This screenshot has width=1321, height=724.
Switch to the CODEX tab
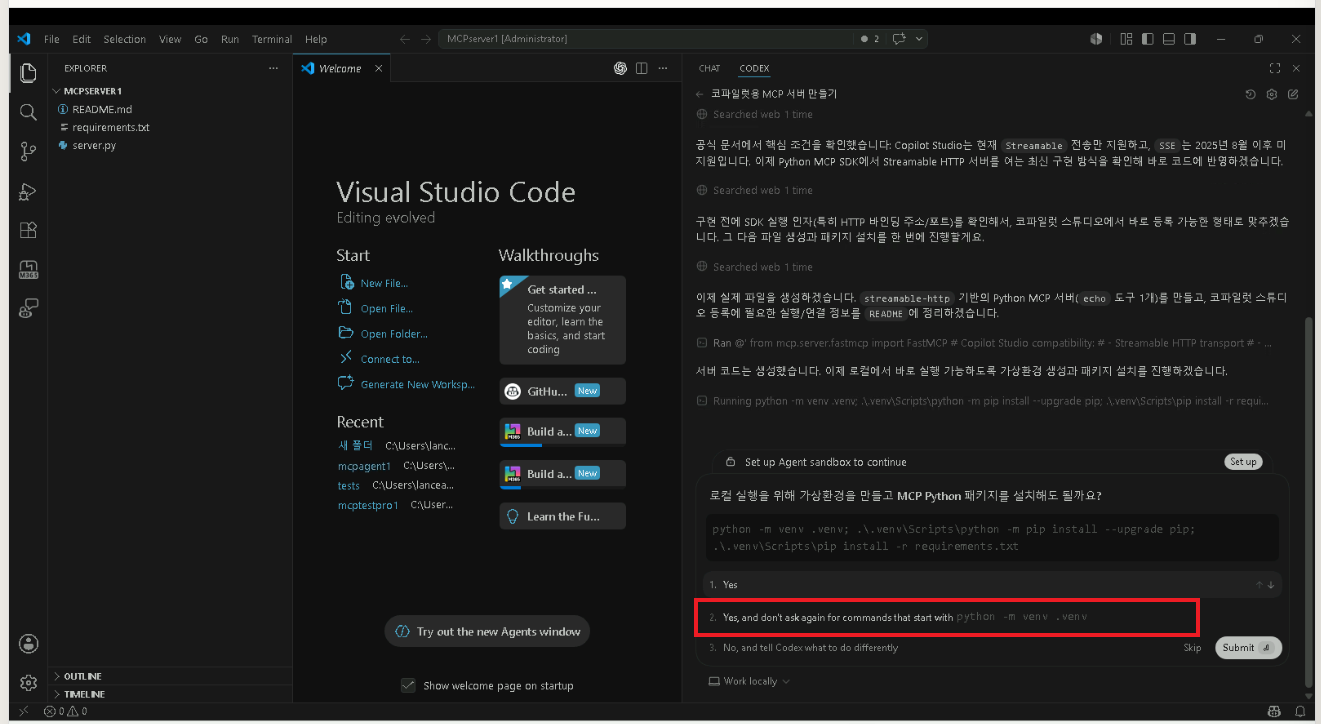click(x=754, y=68)
